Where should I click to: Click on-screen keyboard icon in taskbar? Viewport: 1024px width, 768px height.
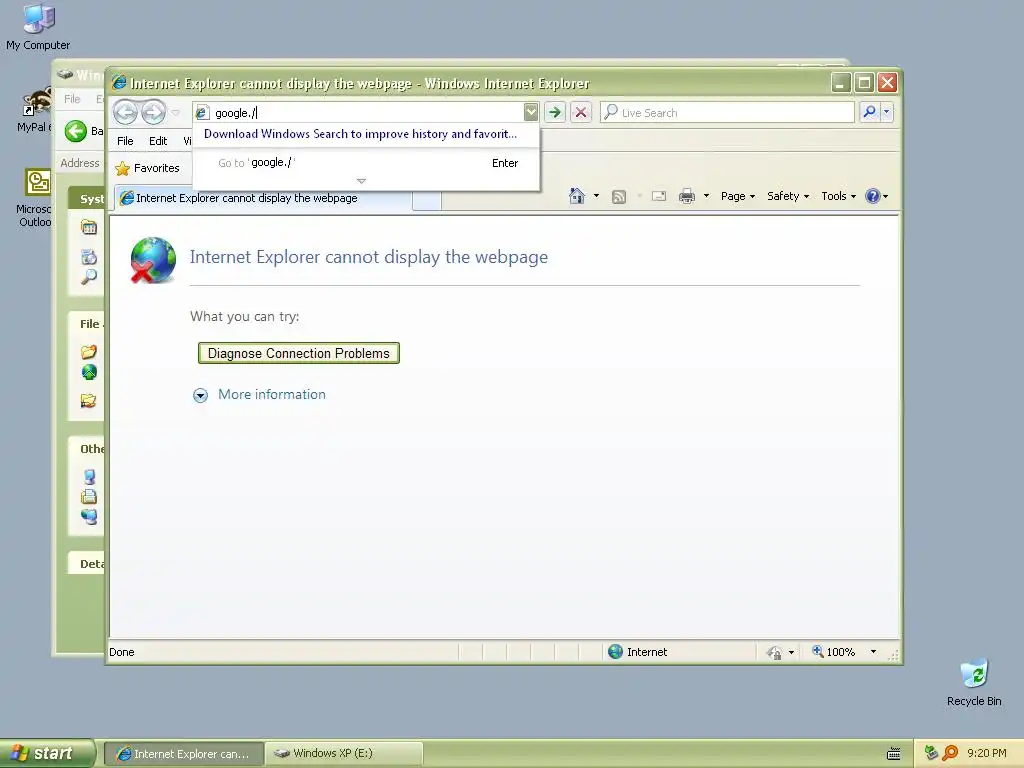[x=893, y=754]
